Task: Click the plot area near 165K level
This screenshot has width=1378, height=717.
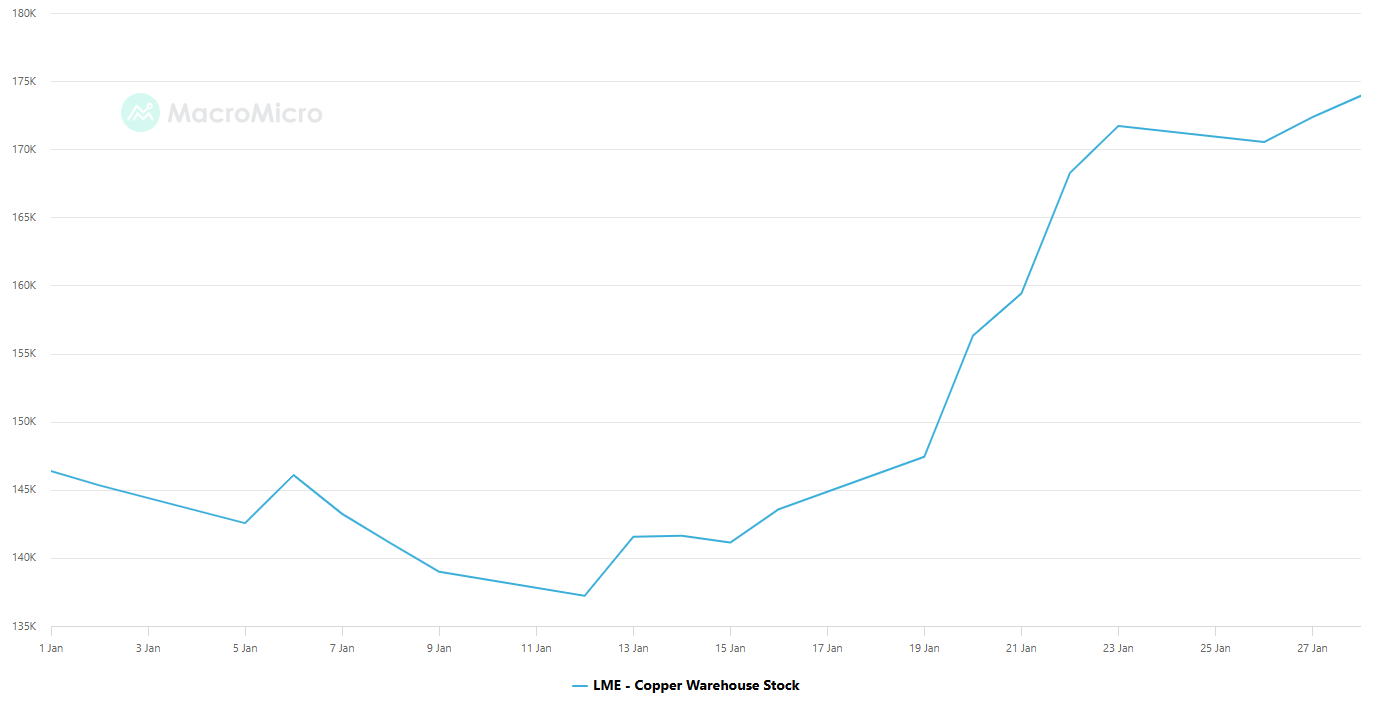Action: [x=700, y=217]
